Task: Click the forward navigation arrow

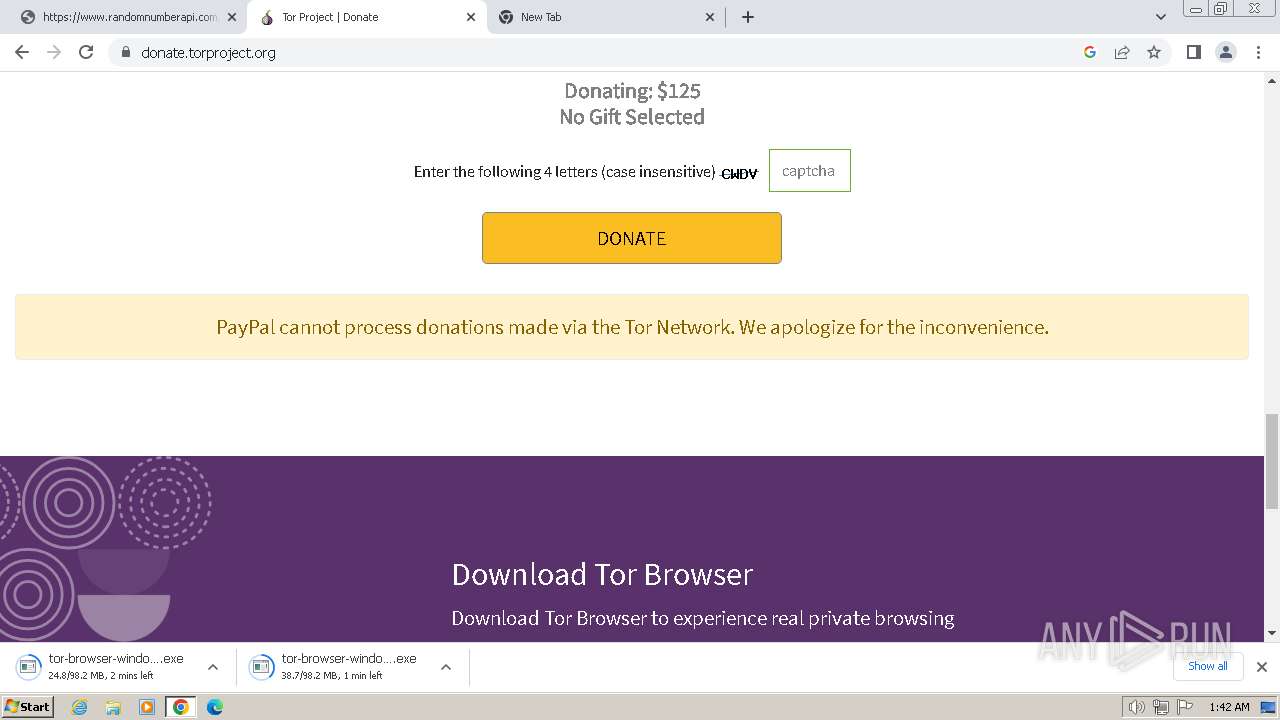Action: pyautogui.click(x=54, y=52)
